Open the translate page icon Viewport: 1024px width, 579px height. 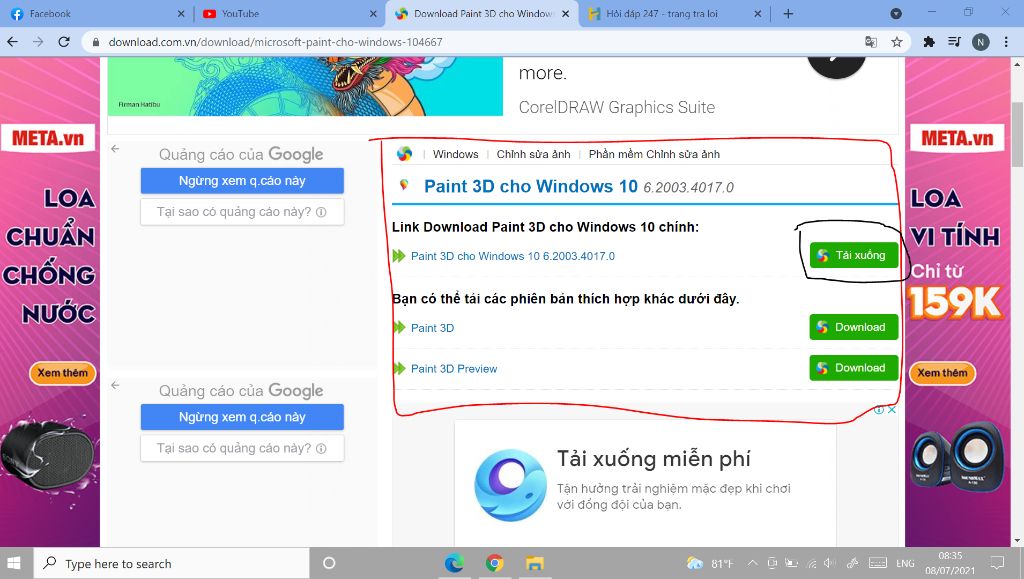pyautogui.click(x=871, y=42)
